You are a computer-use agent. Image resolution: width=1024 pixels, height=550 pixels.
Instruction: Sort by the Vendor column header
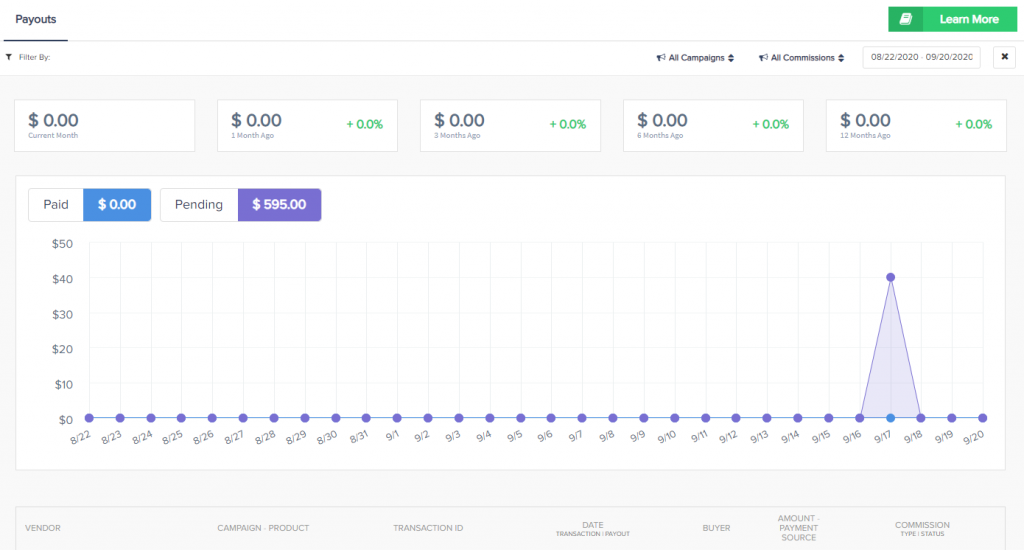(43, 528)
